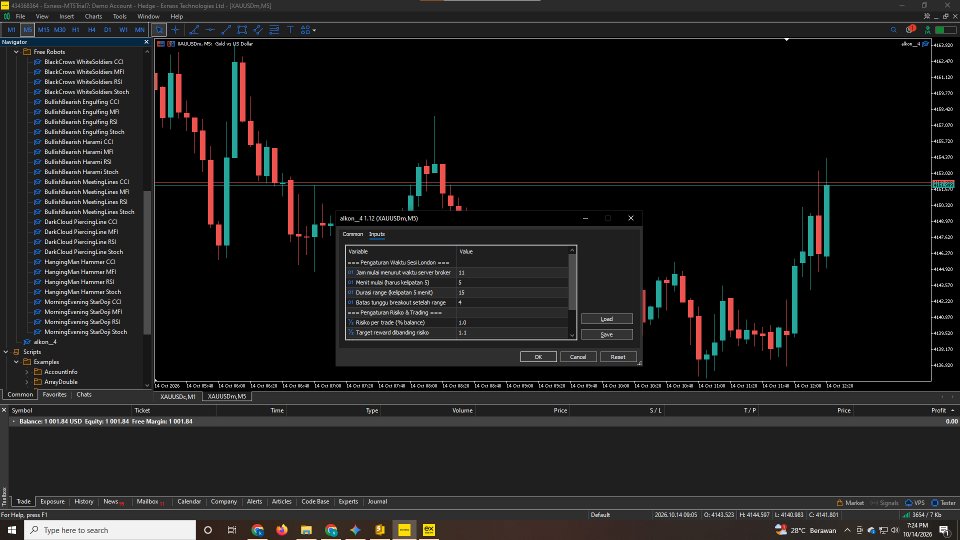Open VPS cloud icon in toolbox bar
The height and width of the screenshot is (540, 960).
coord(915,503)
